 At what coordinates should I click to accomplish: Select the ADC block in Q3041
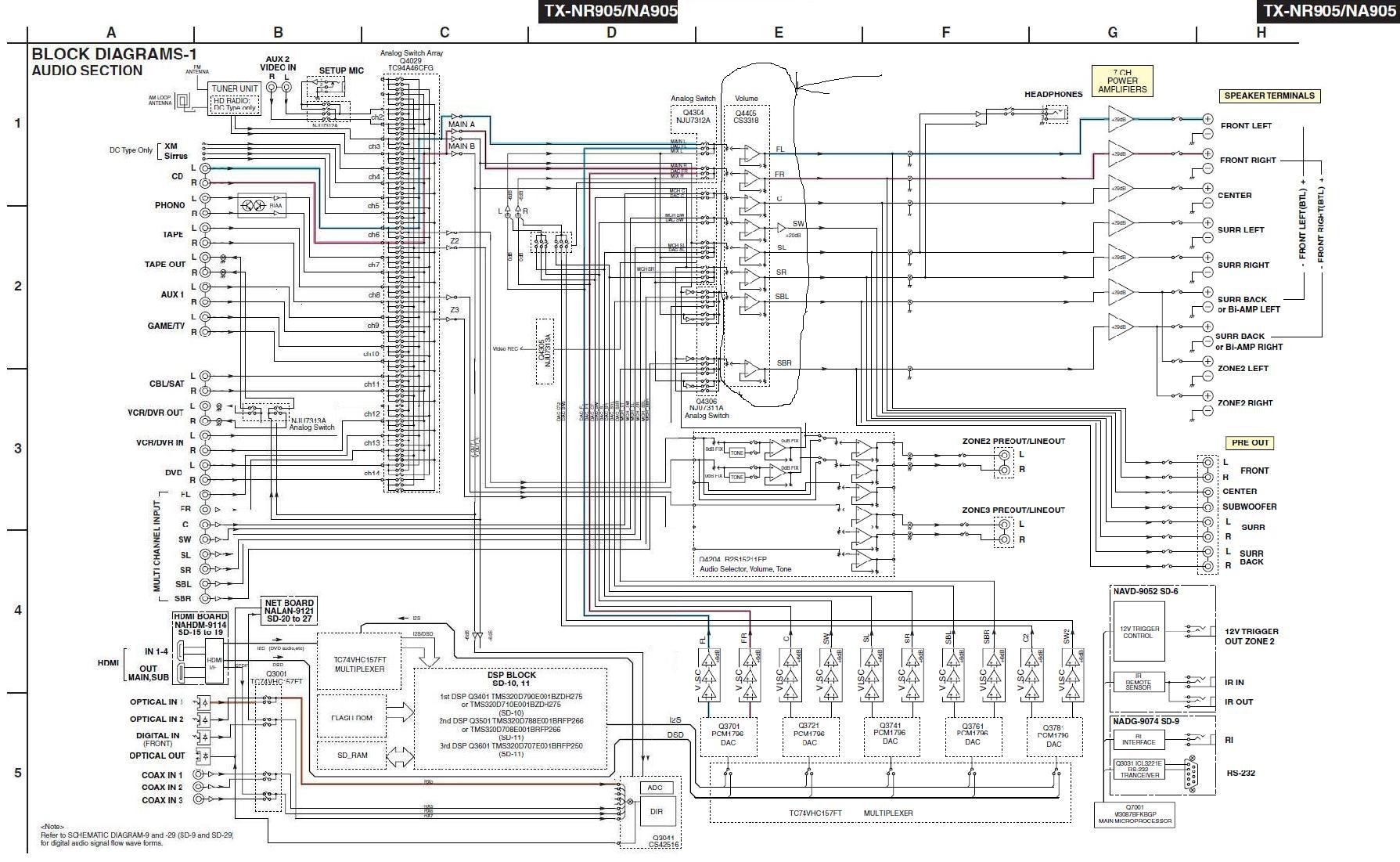point(656,788)
